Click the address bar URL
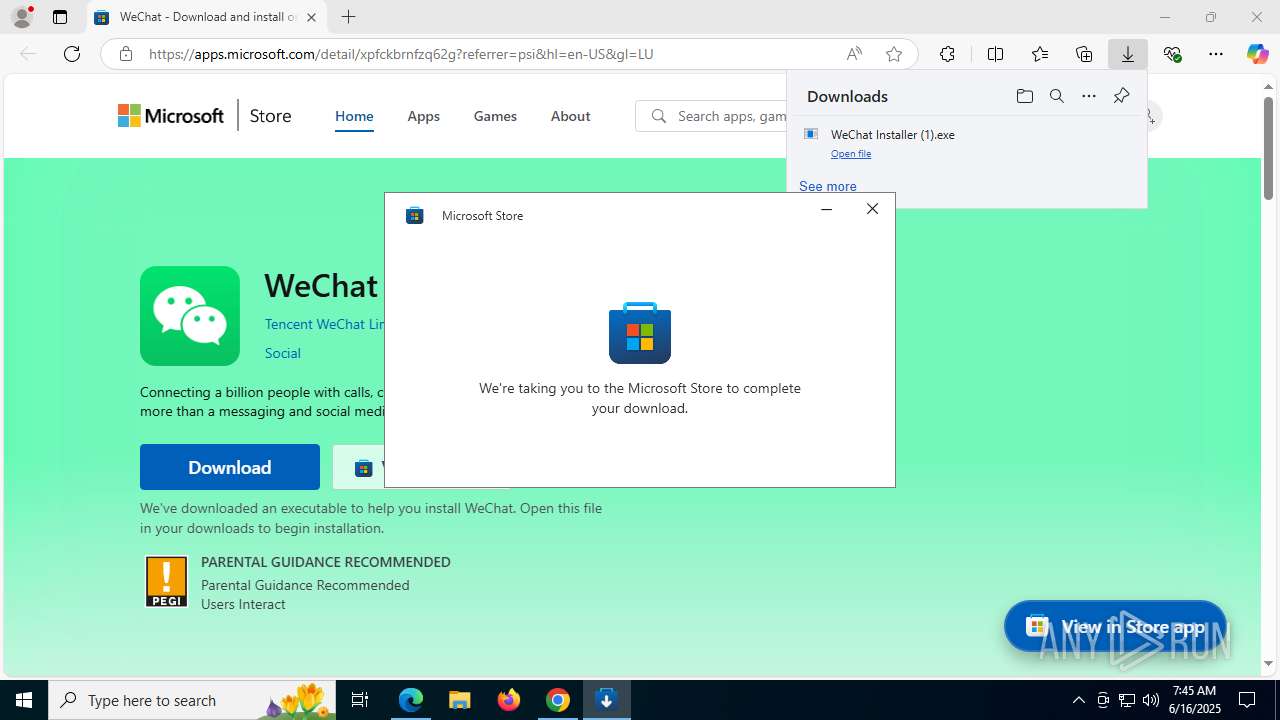The width and height of the screenshot is (1280, 720). (401, 54)
